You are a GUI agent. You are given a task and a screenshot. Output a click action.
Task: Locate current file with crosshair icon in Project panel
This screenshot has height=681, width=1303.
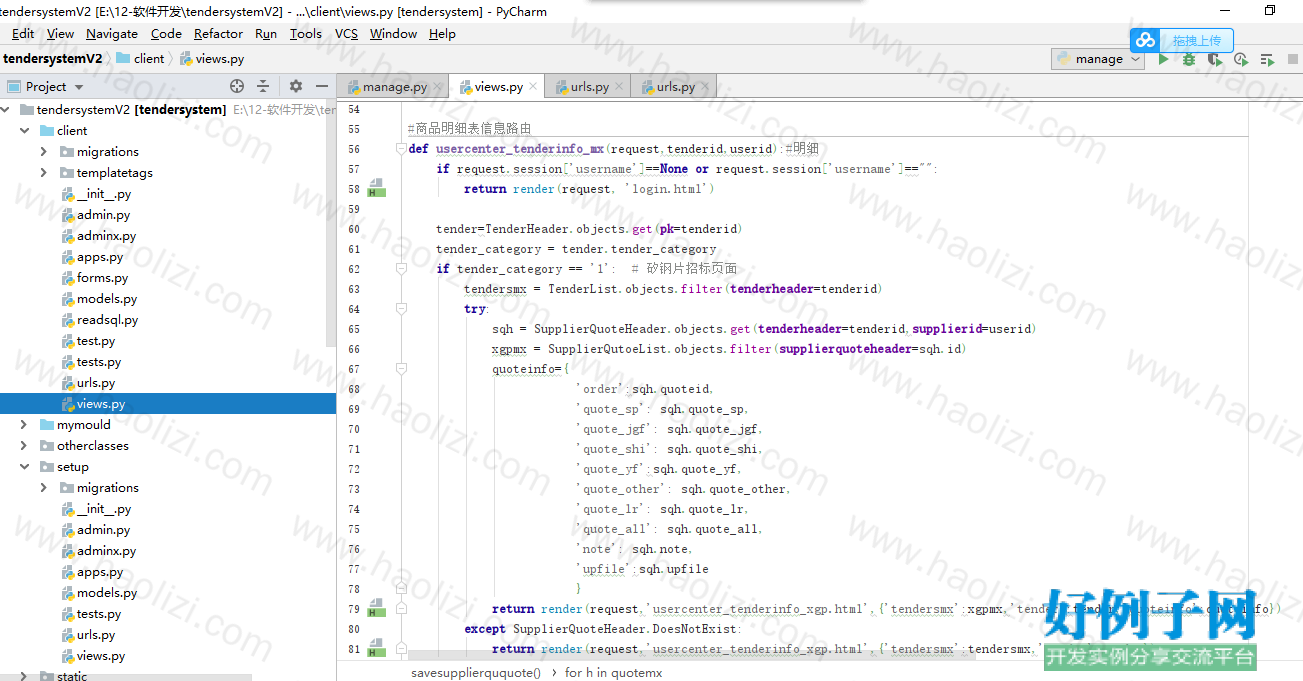237,86
